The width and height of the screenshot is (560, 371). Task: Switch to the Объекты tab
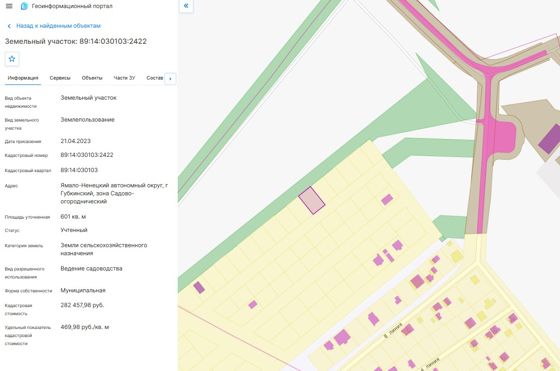pyautogui.click(x=92, y=78)
